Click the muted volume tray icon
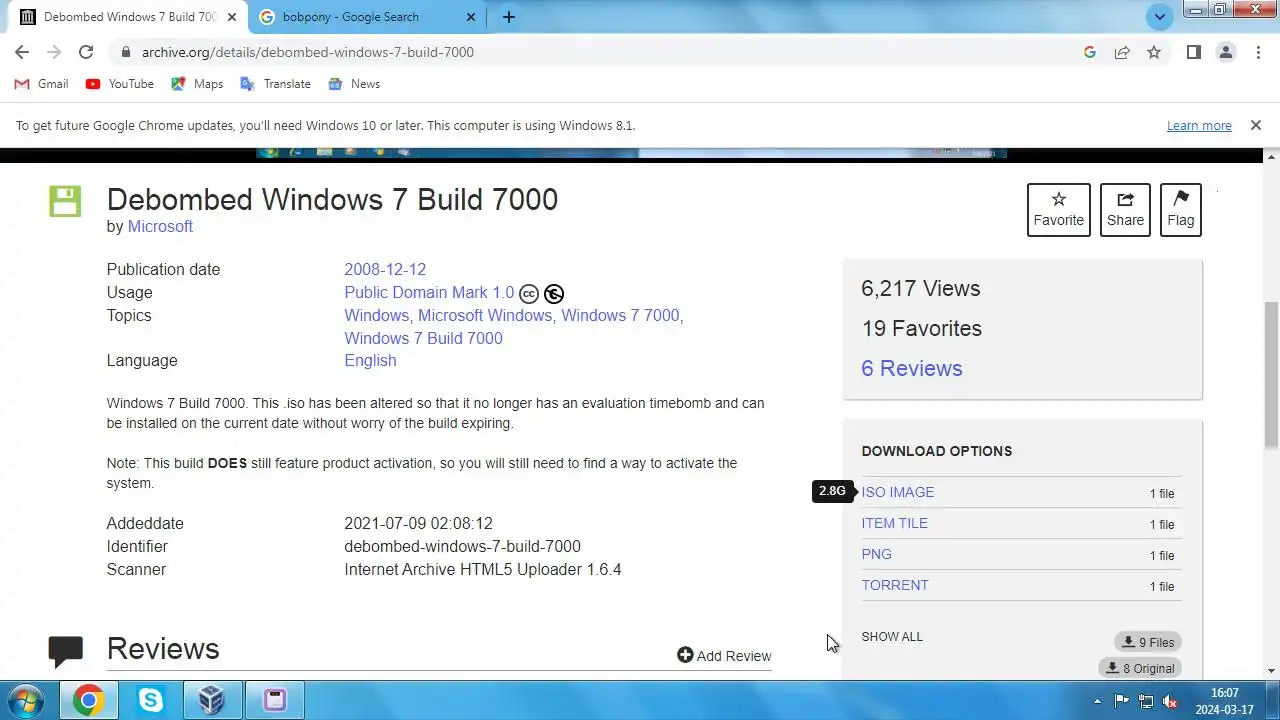 coord(1169,701)
